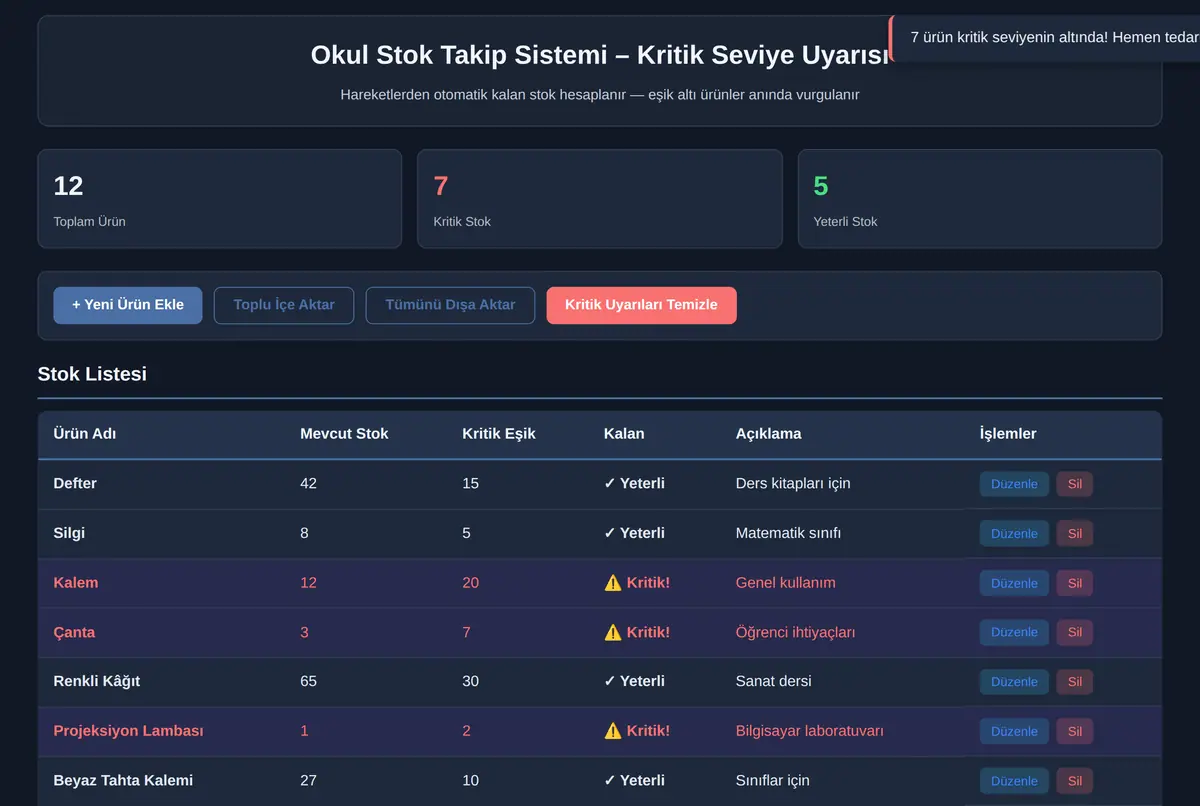The height and width of the screenshot is (806, 1200).
Task: Click the critical-level toast notification
Action: point(1045,38)
